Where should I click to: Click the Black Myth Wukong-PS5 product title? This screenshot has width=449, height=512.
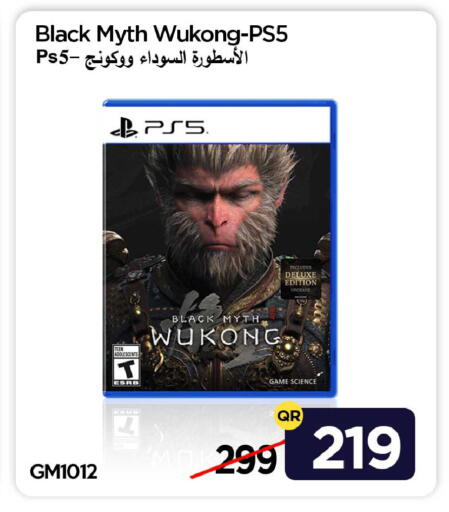(161, 34)
